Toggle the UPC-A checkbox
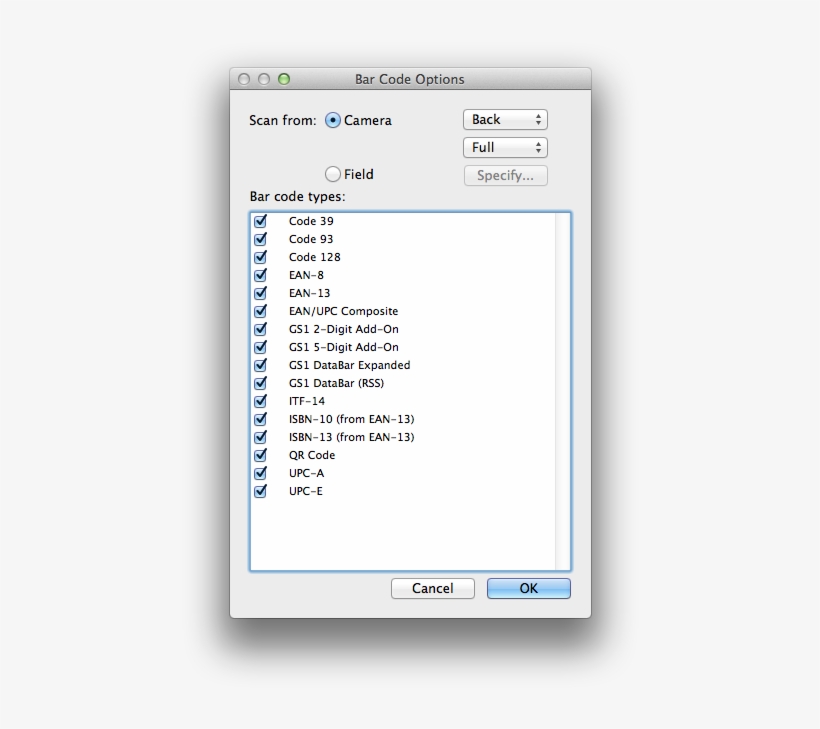Image resolution: width=820 pixels, height=729 pixels. (261, 473)
